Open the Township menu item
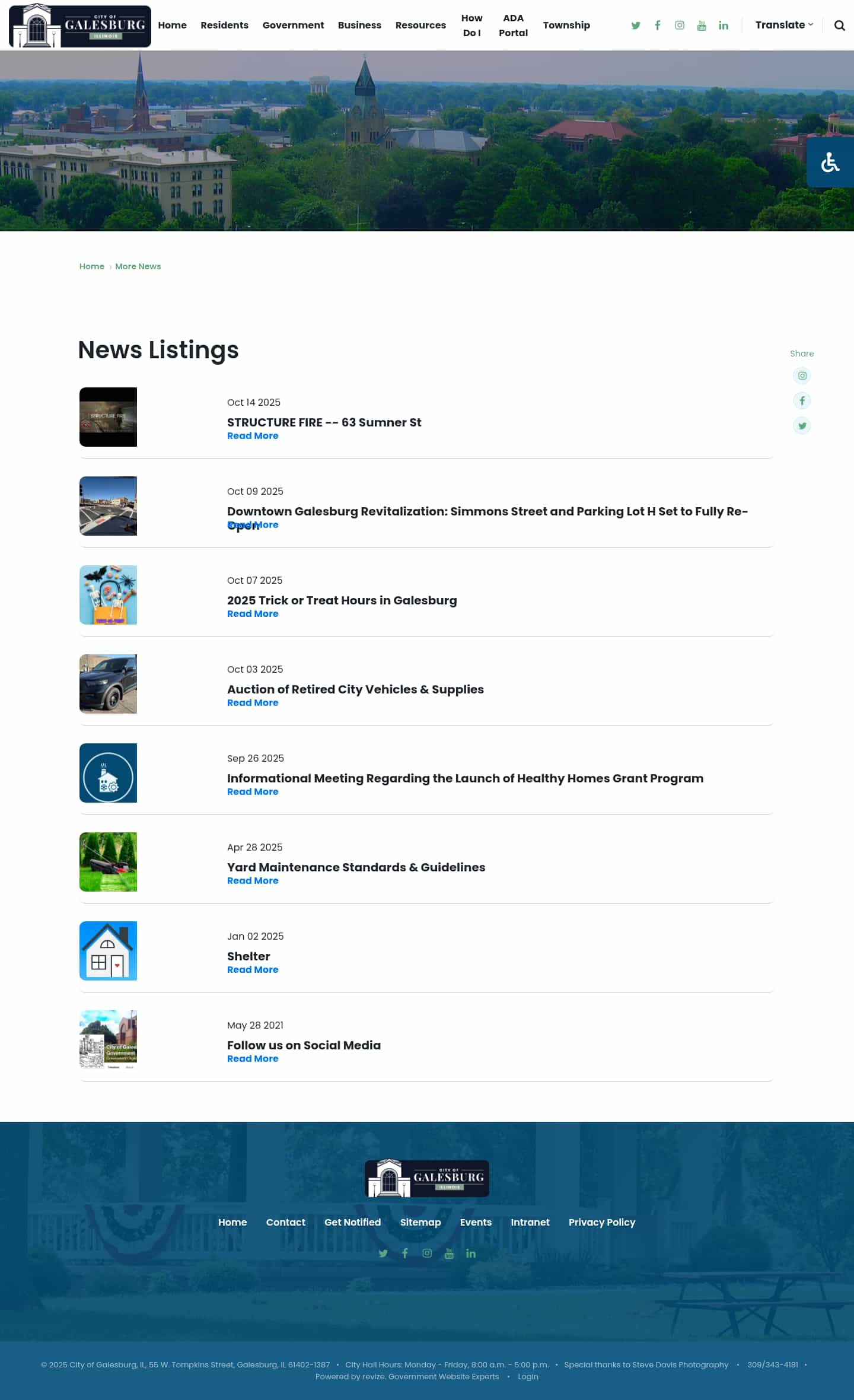854x1400 pixels. [x=566, y=26]
